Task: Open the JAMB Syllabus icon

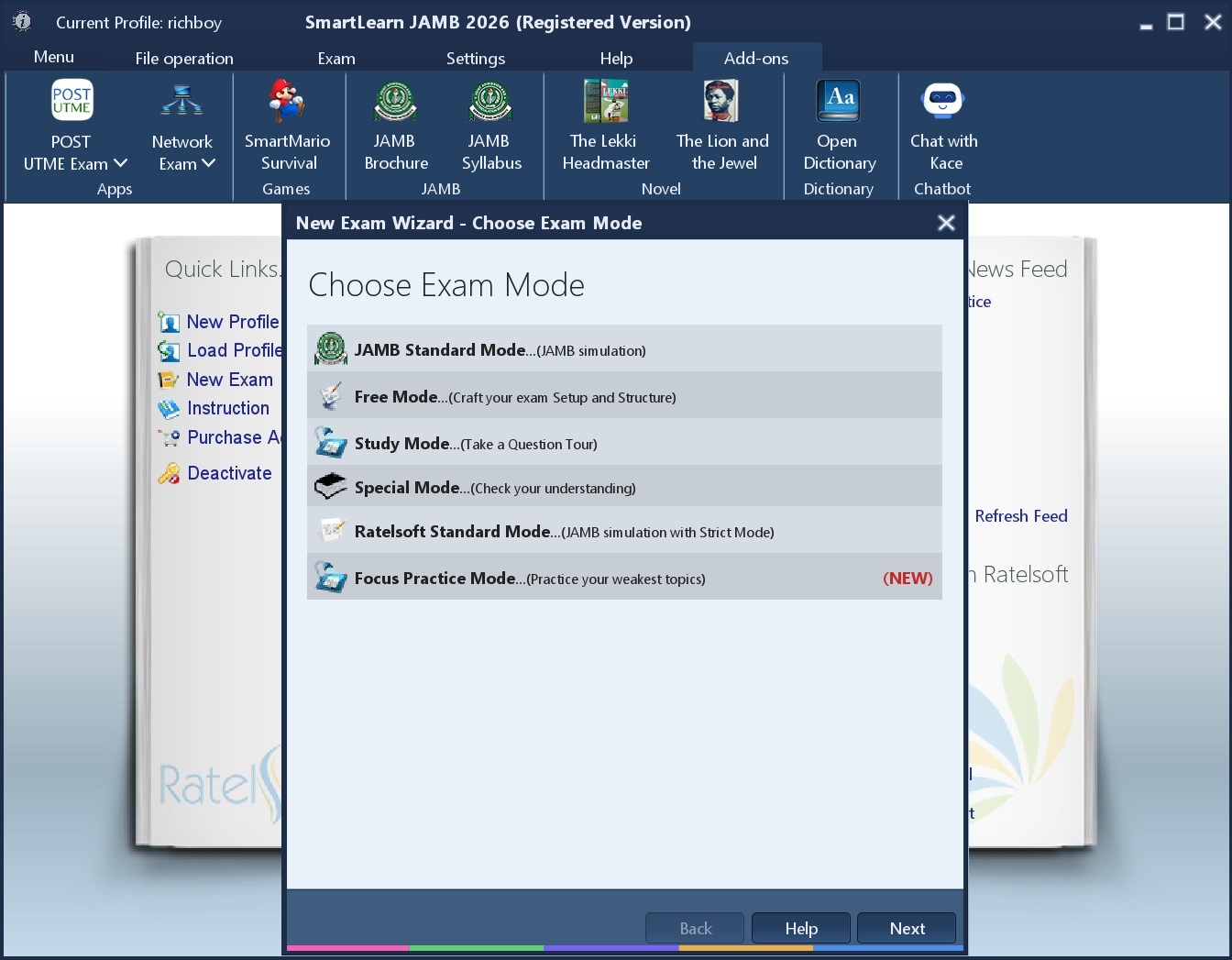Action: (490, 101)
